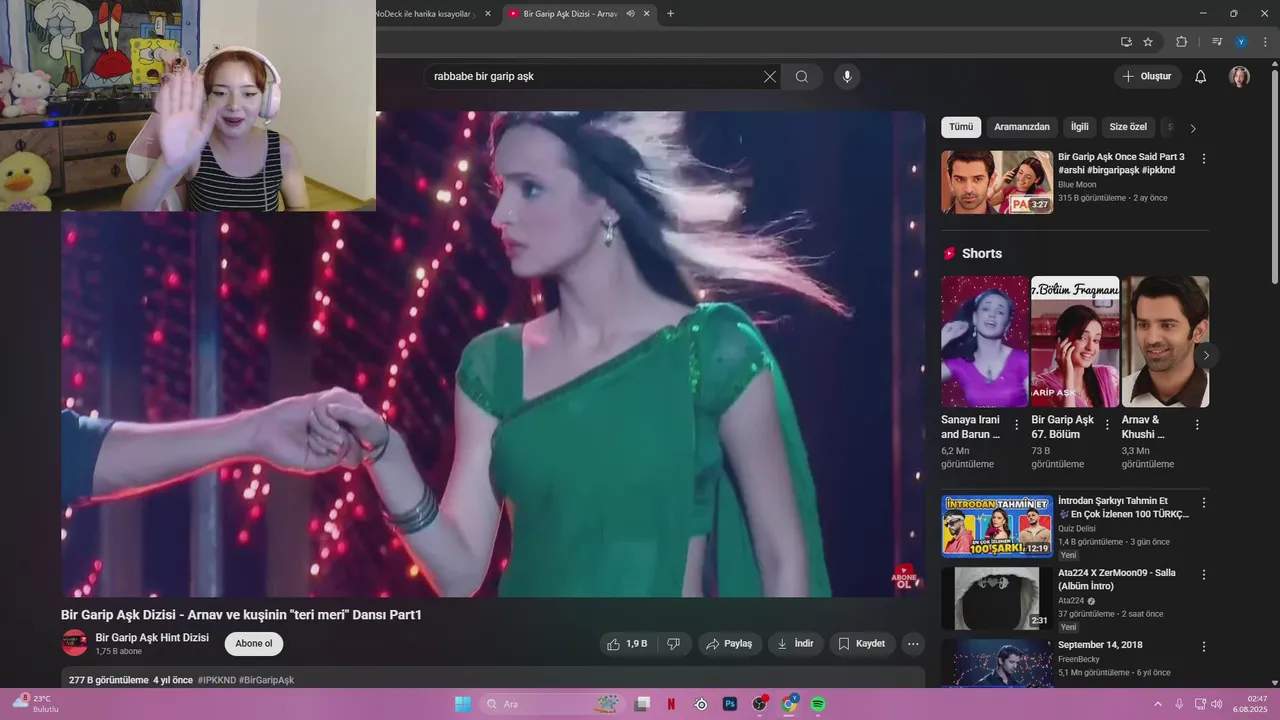Open options for Sanaya Irani short

click(x=1017, y=425)
